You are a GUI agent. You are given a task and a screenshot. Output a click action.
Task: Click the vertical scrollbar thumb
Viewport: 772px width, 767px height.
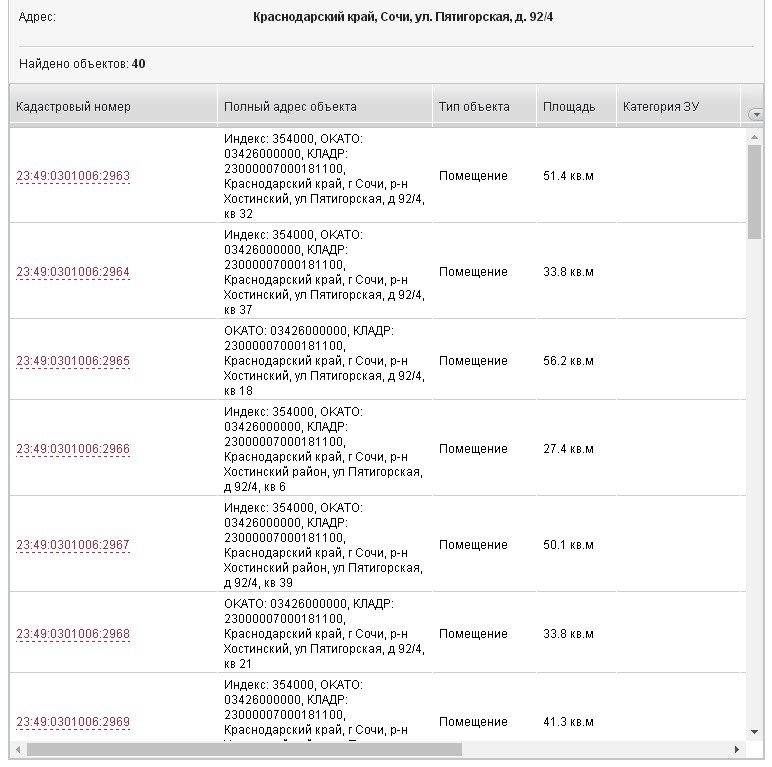pyautogui.click(x=755, y=190)
